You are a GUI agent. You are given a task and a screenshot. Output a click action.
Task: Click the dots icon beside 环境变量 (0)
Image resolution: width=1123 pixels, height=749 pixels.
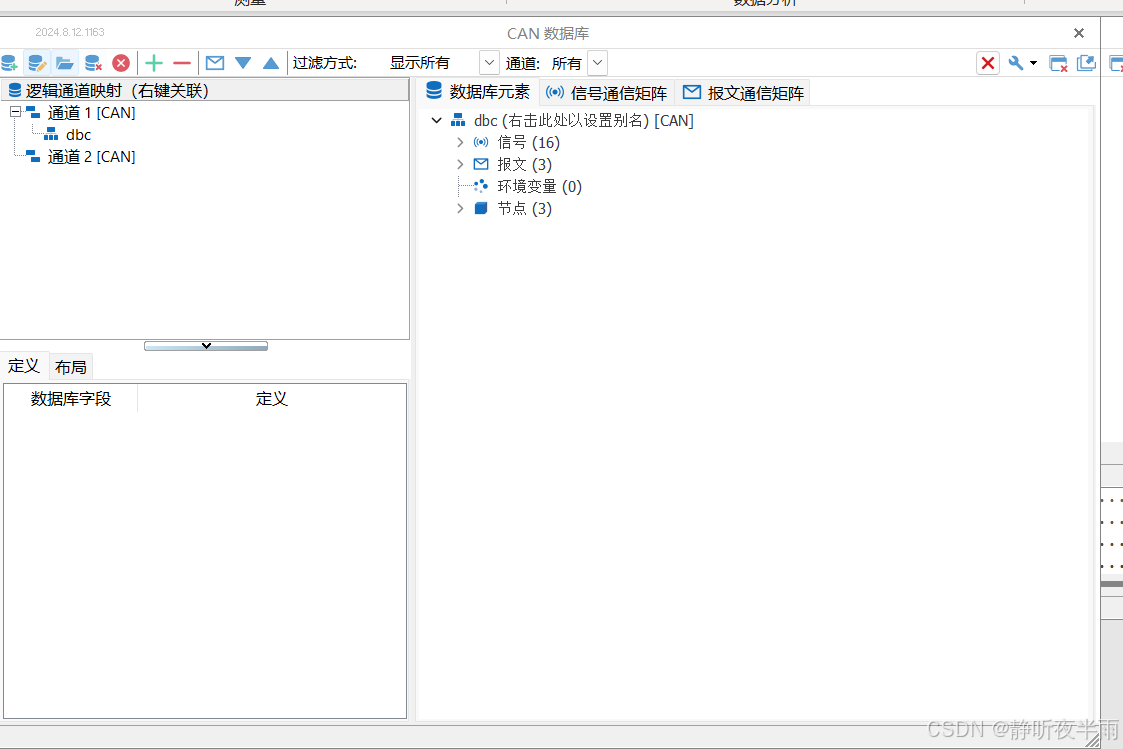tap(481, 186)
